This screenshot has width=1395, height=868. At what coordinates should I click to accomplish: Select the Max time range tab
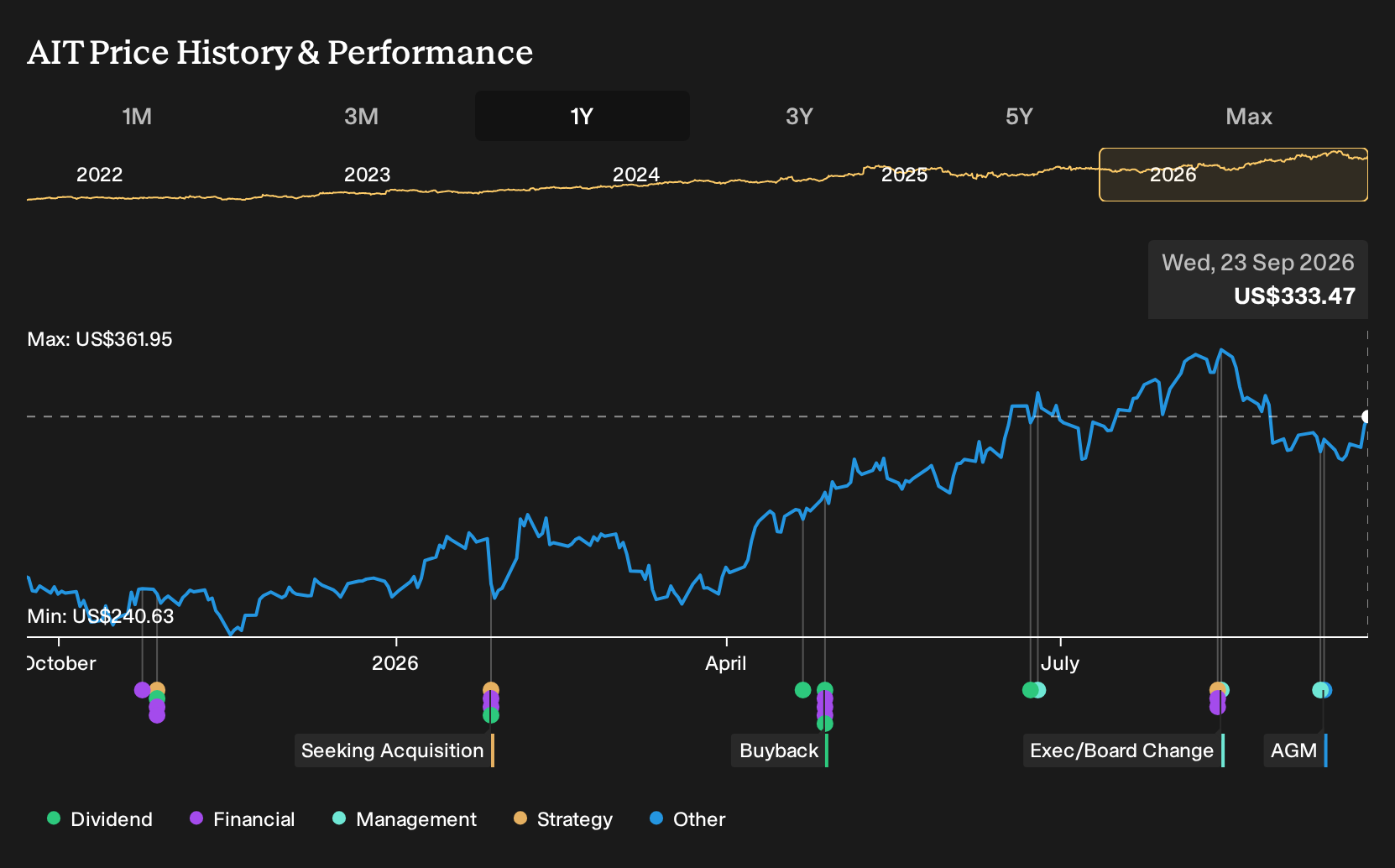pos(1249,116)
